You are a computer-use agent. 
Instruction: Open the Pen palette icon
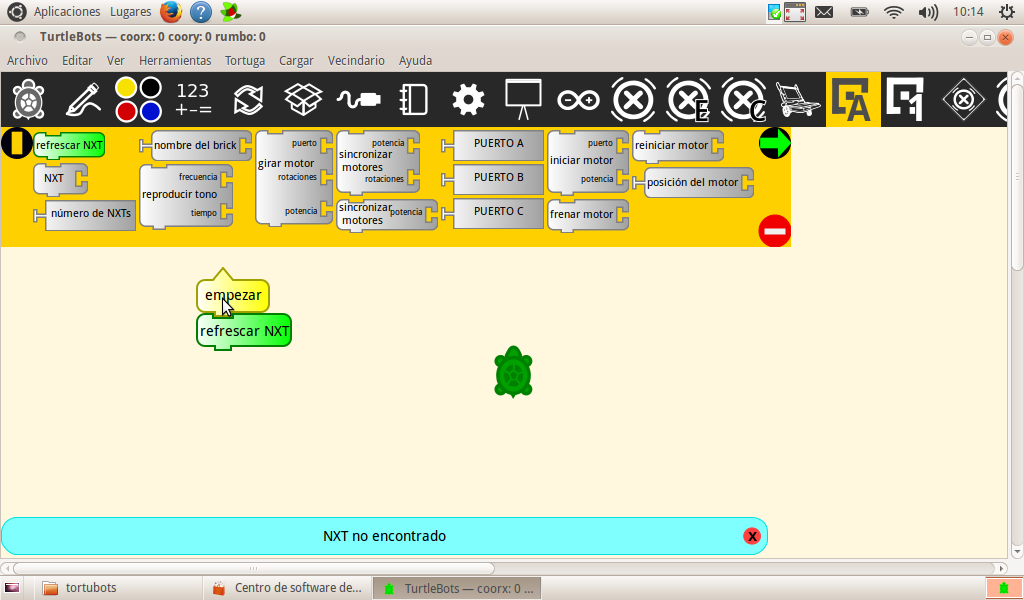pyautogui.click(x=83, y=100)
